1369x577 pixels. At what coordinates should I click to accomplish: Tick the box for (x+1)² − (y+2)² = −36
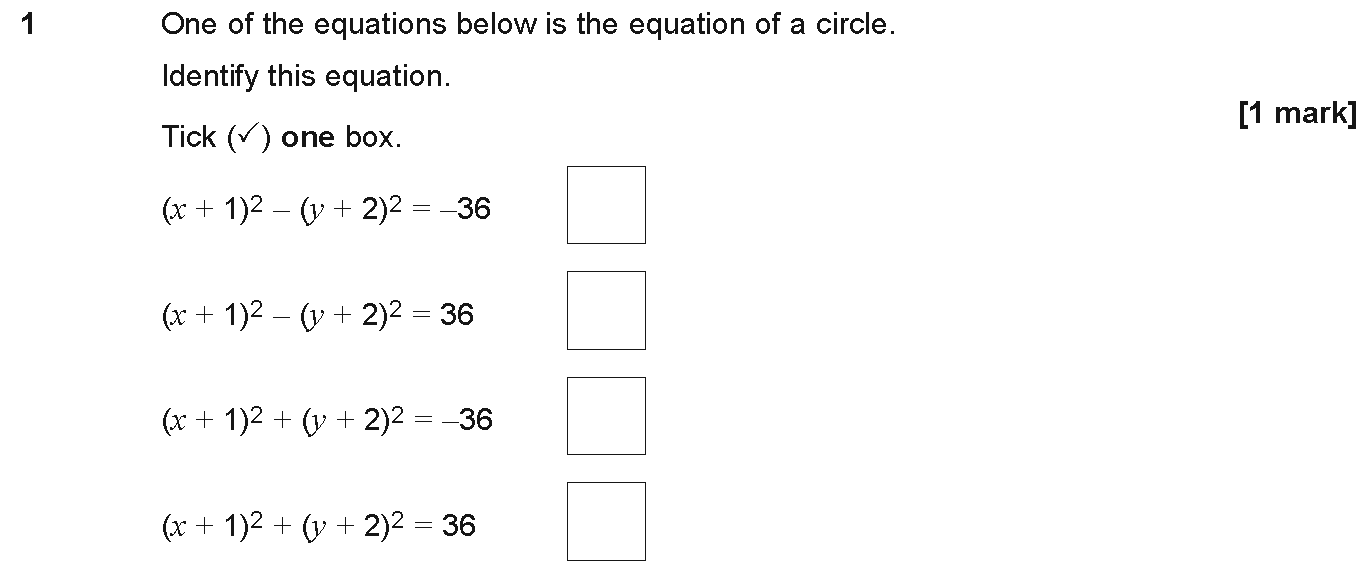coord(606,205)
